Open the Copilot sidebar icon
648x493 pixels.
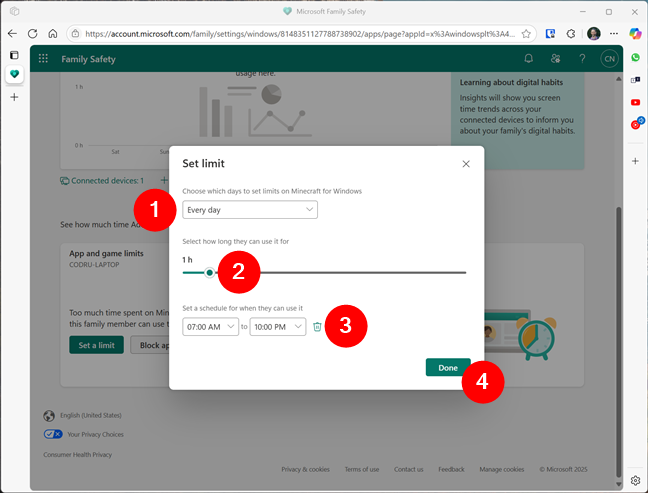635,33
